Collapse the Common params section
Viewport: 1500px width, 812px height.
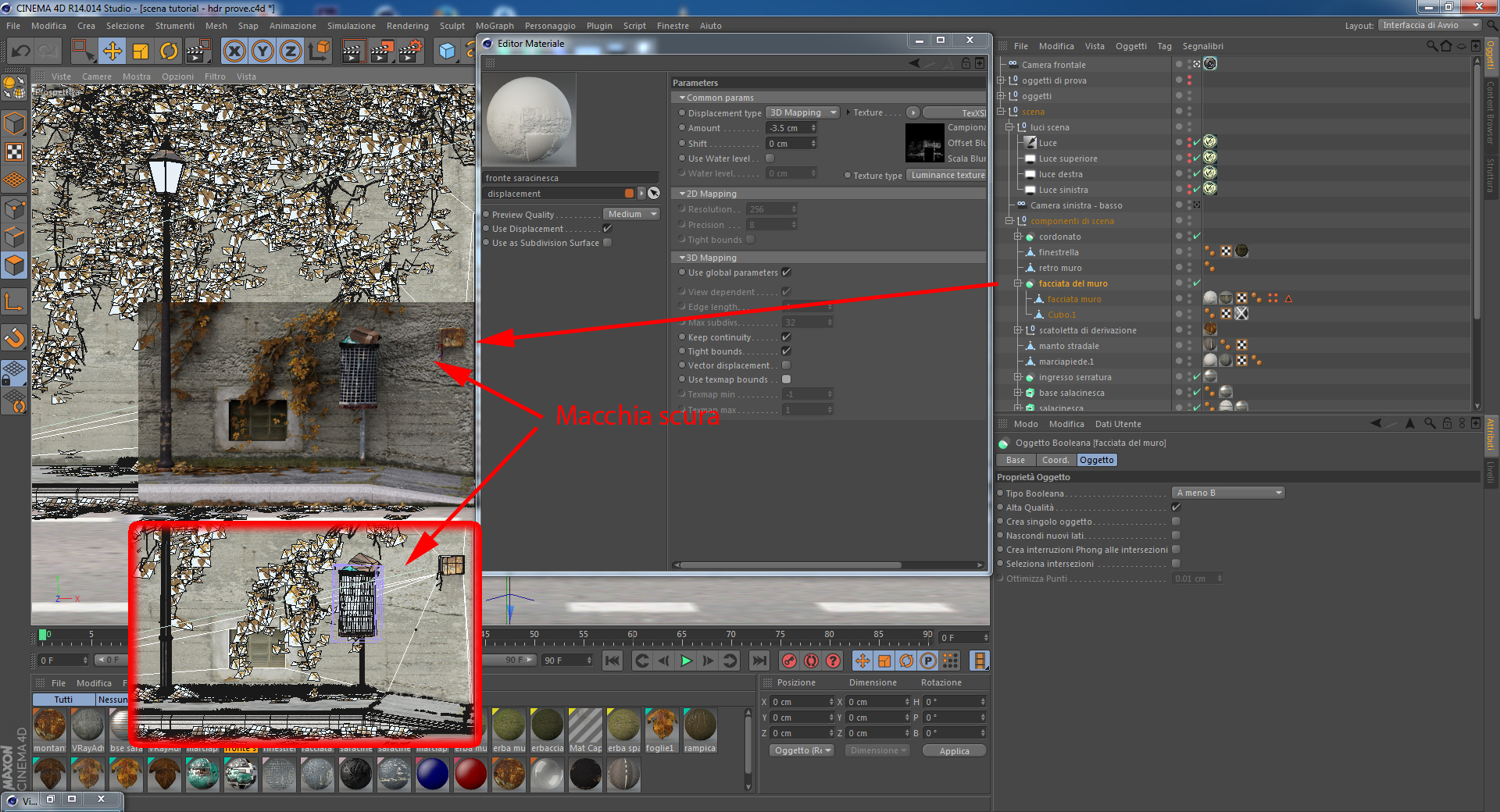coord(682,98)
